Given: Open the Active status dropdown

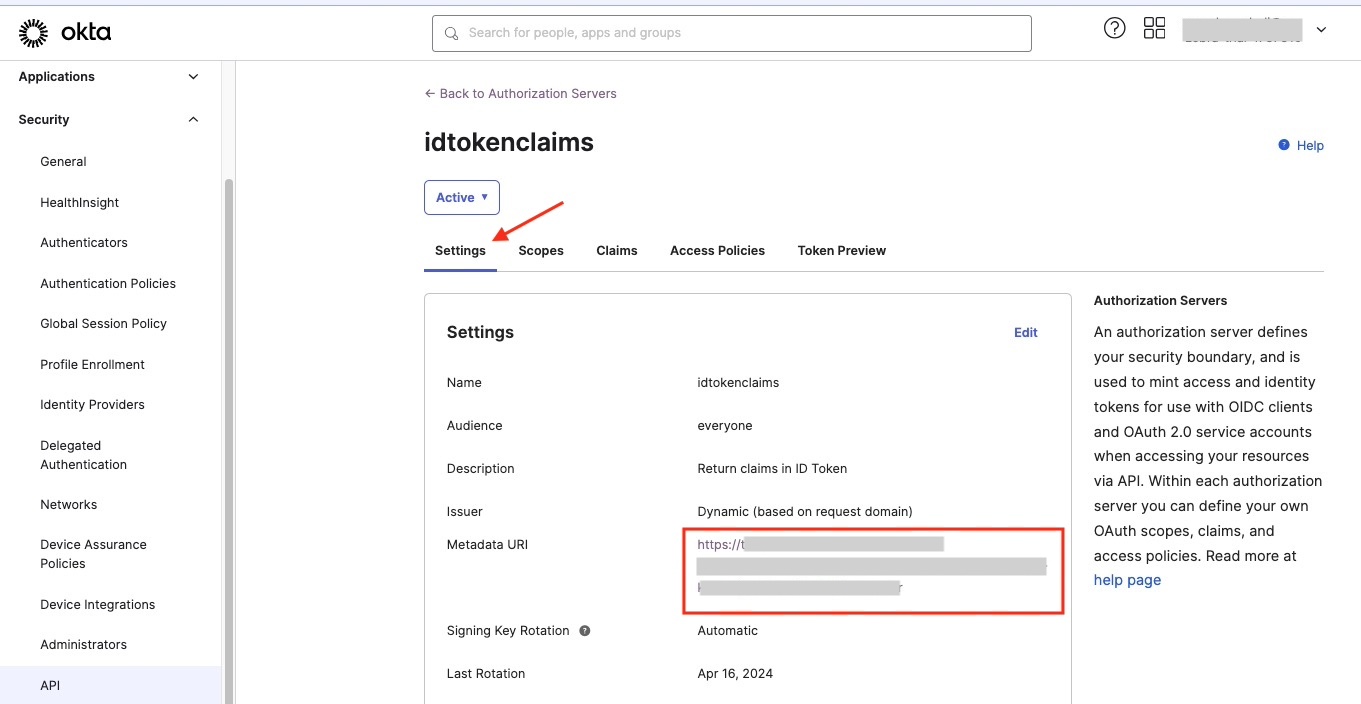Looking at the screenshot, I should click(461, 198).
